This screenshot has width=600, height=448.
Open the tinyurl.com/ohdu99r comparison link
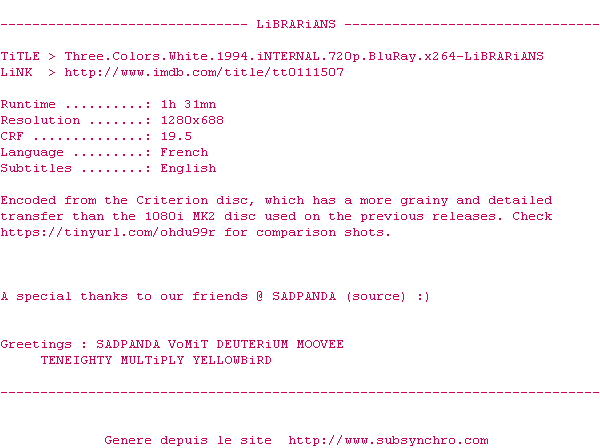tap(108, 233)
